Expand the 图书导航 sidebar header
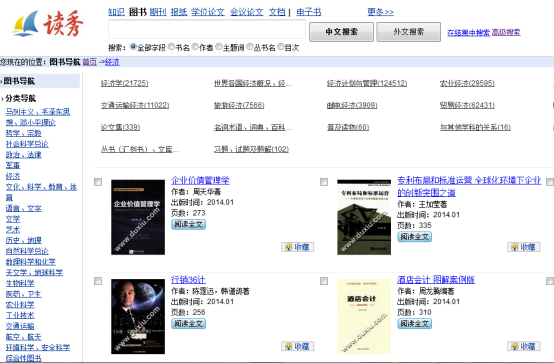The width and height of the screenshot is (554, 363). coord(19,81)
